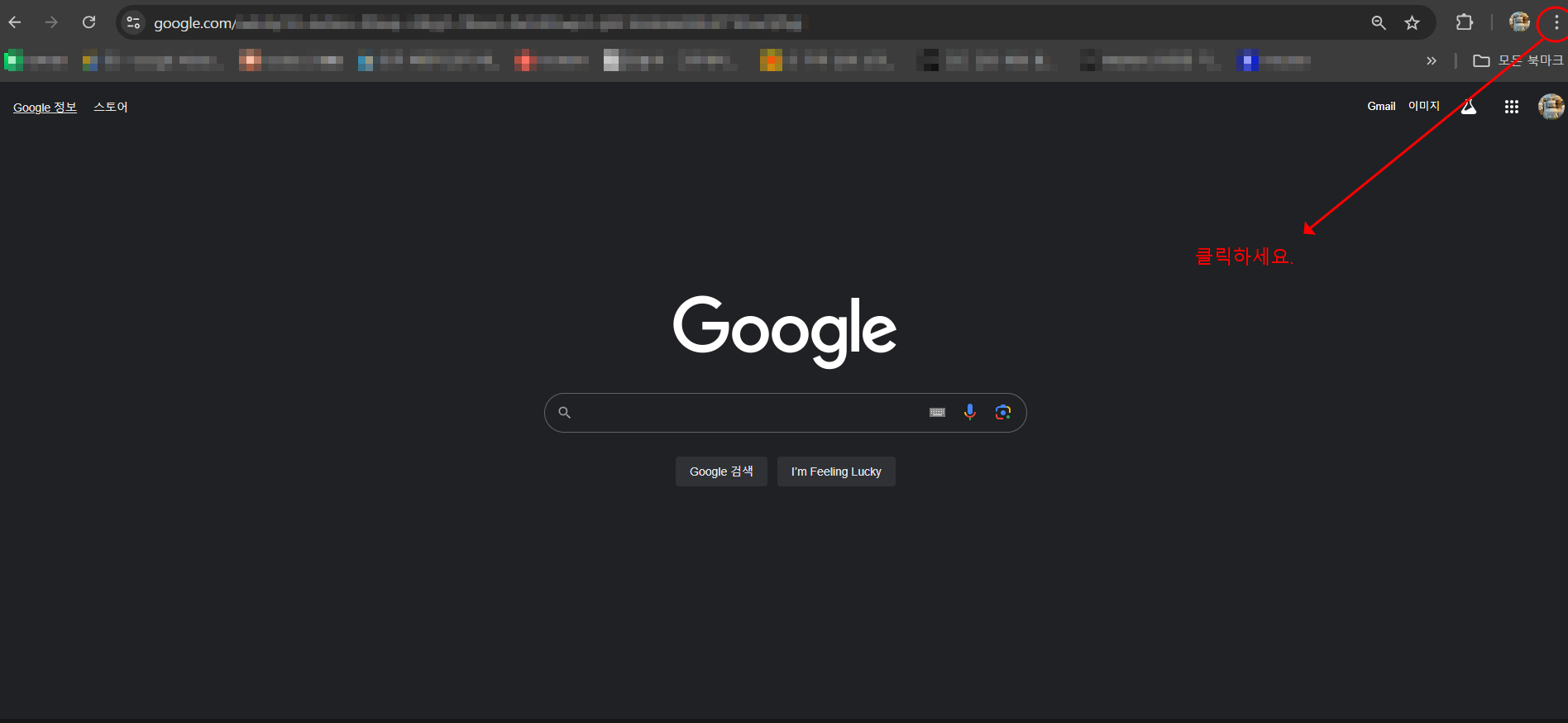Open Chrome's three-dot menu
This screenshot has height=723, width=1568.
point(1556,22)
